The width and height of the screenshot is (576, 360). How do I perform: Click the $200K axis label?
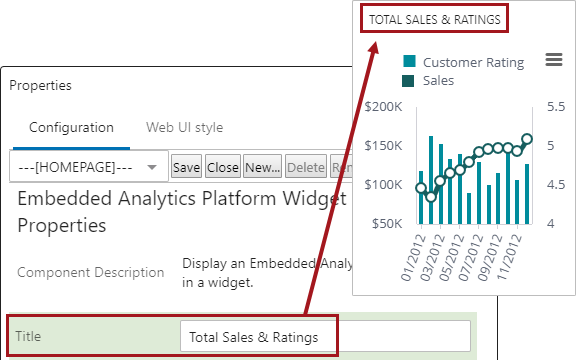pos(383,107)
